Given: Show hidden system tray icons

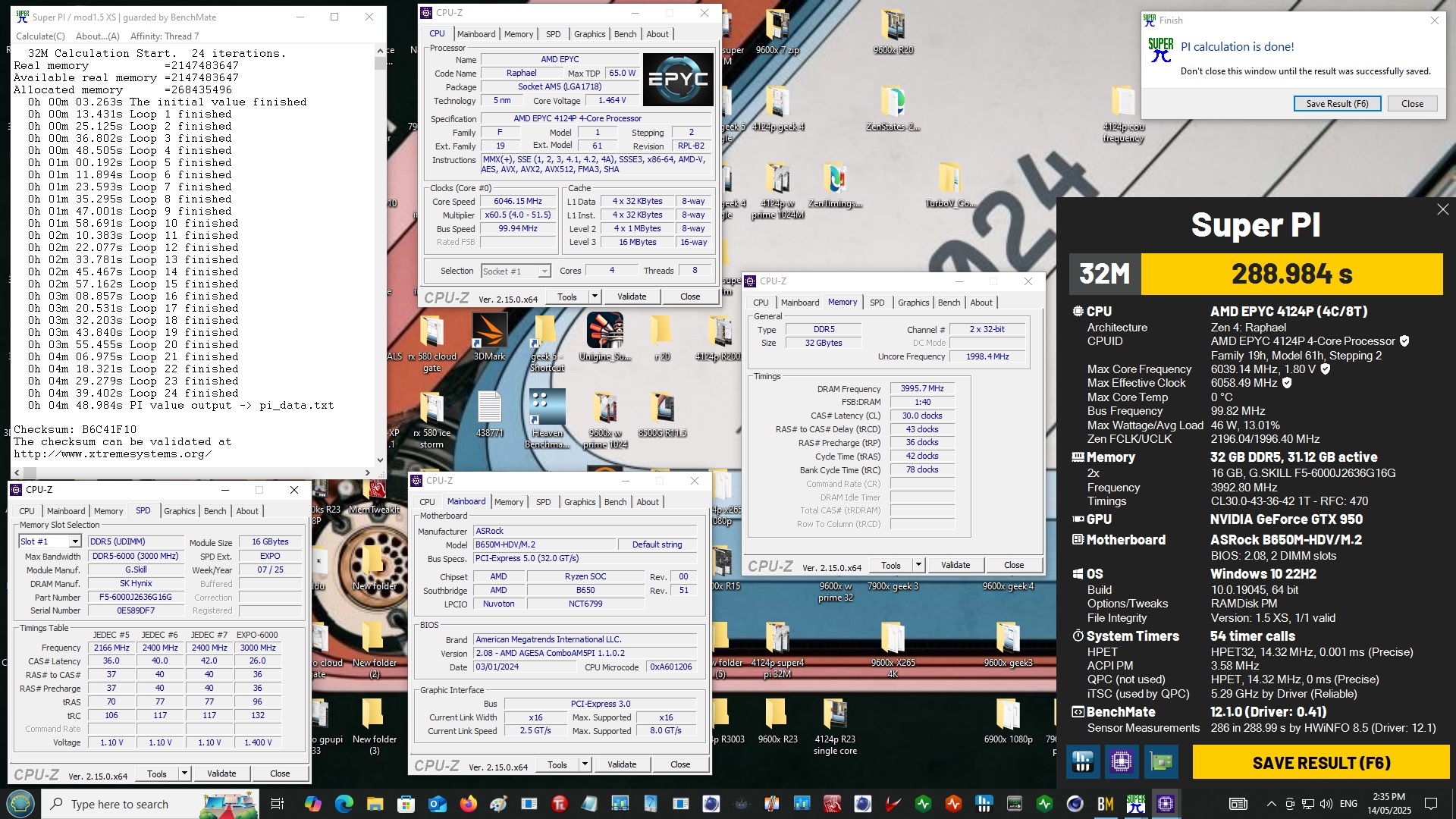Looking at the screenshot, I should (x=1271, y=804).
